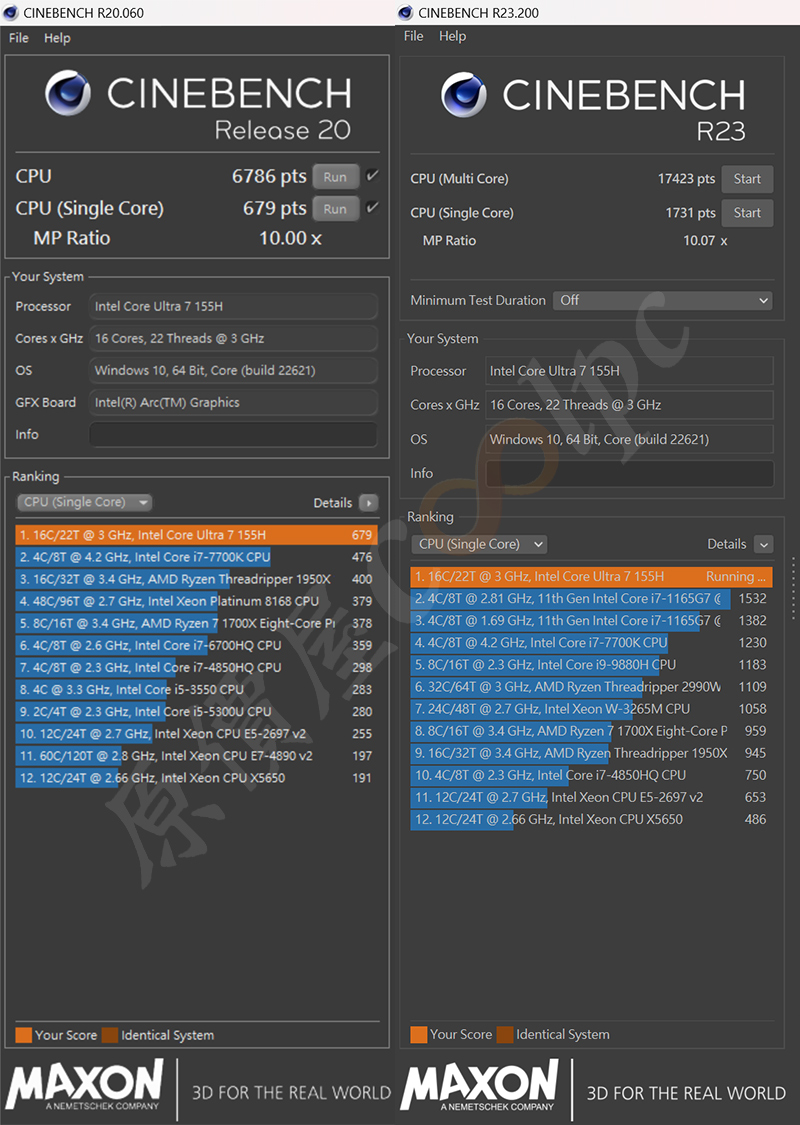Click the Identical System swatch in R23
This screenshot has width=800, height=1125.
505,1034
